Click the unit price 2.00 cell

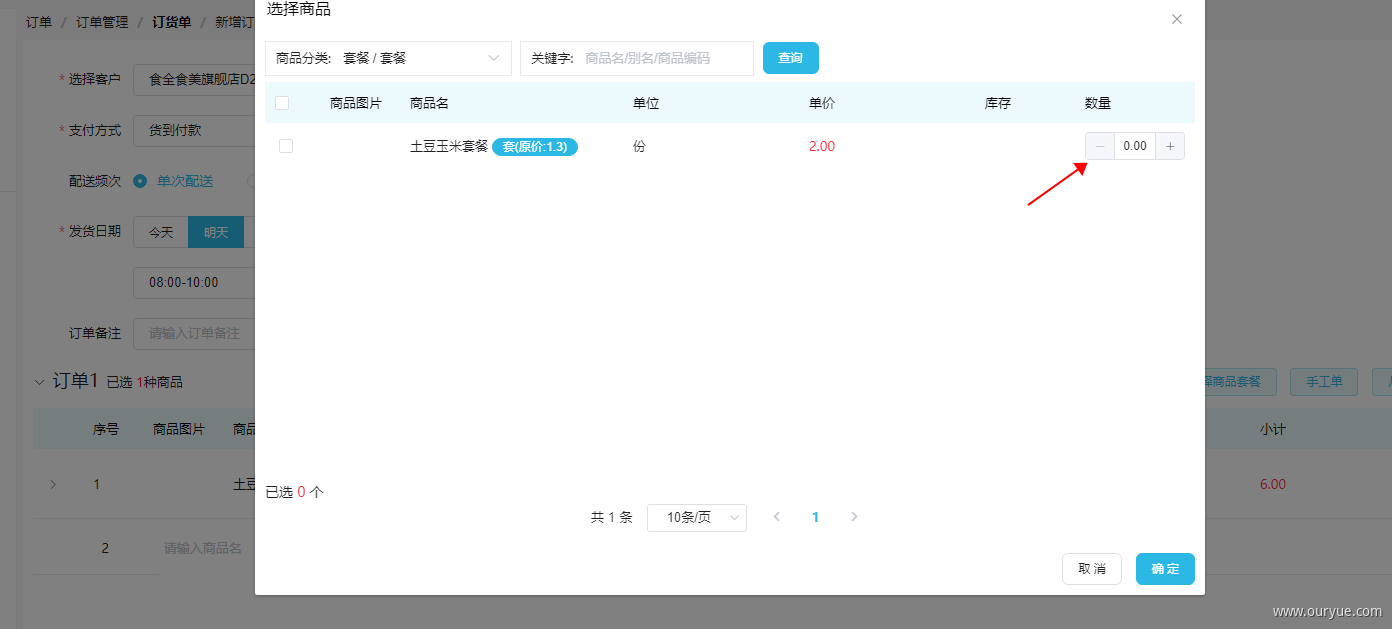[822, 146]
